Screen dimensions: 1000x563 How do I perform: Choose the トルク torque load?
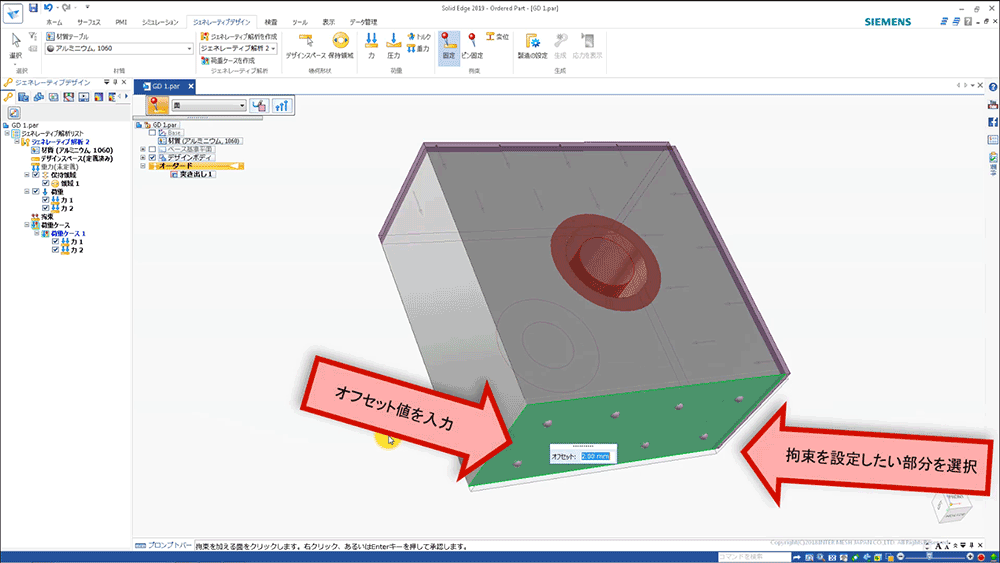[420, 37]
